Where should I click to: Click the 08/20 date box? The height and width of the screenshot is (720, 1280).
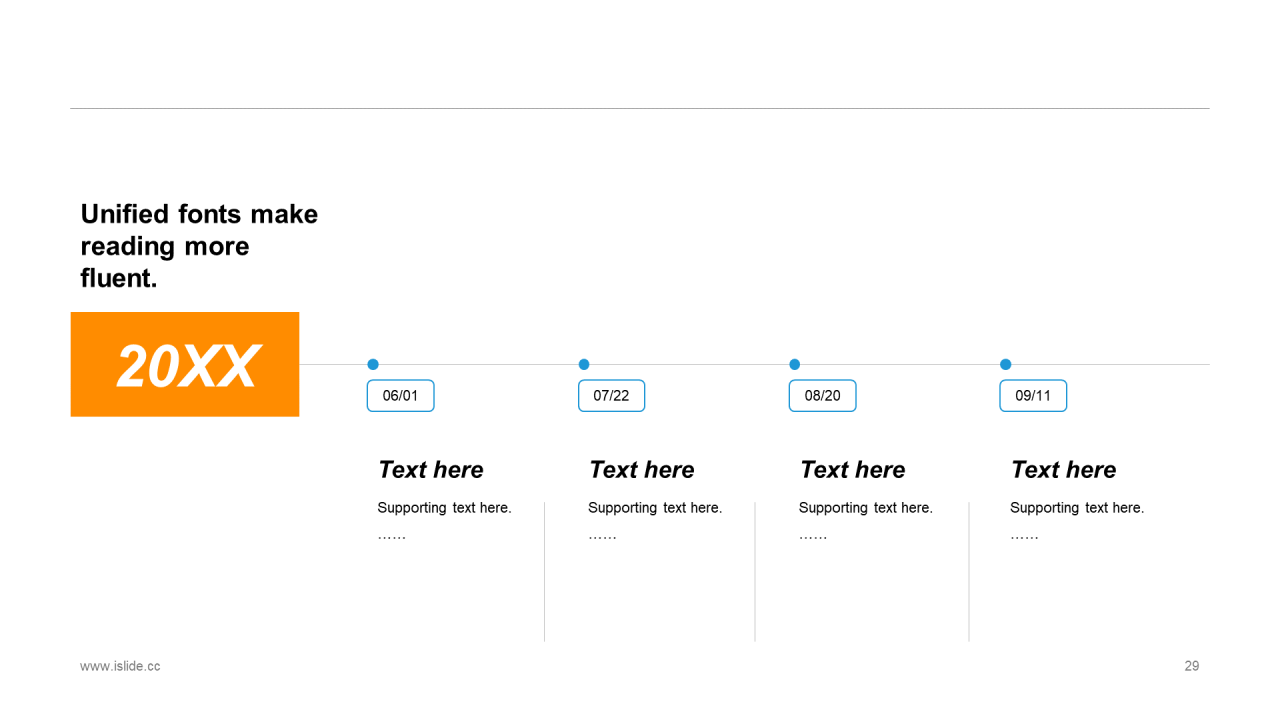coord(823,396)
